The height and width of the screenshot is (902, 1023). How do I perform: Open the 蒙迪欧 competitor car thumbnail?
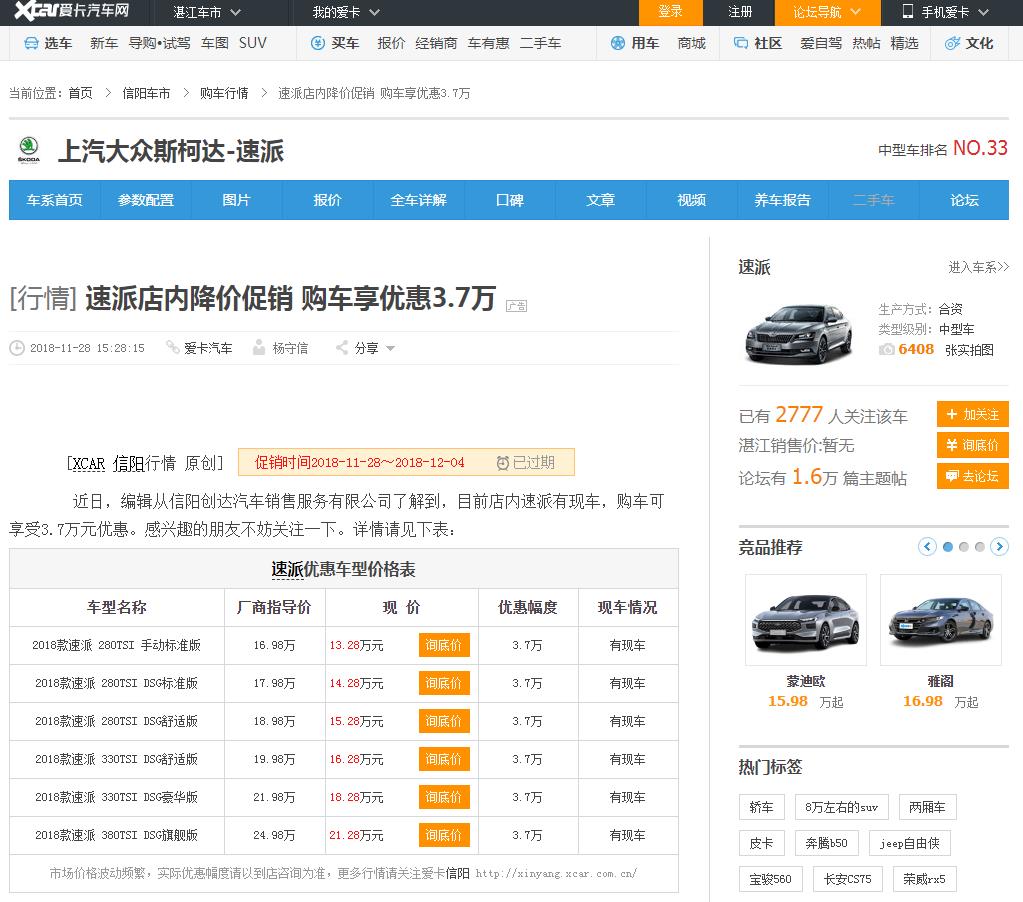[x=806, y=620]
